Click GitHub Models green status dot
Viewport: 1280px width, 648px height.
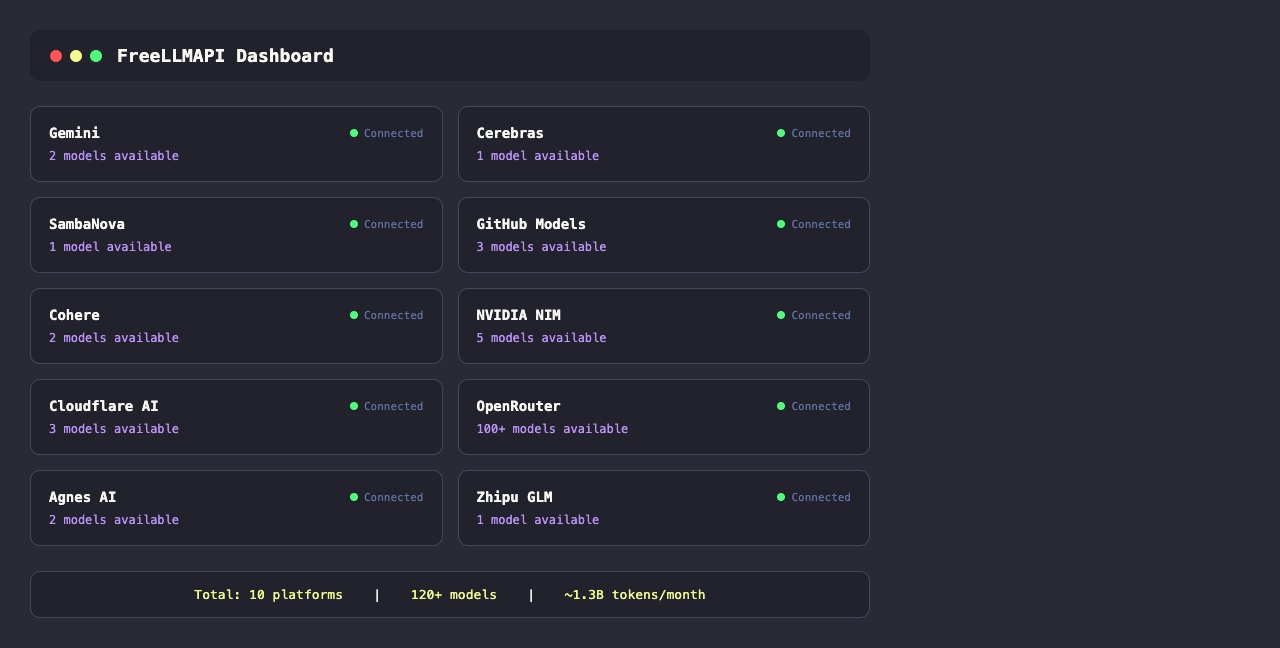781,224
